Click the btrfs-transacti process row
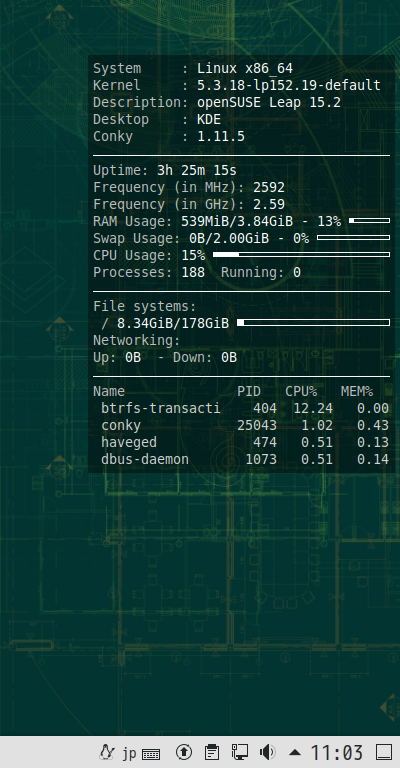The width and height of the screenshot is (400, 768). click(x=245, y=408)
